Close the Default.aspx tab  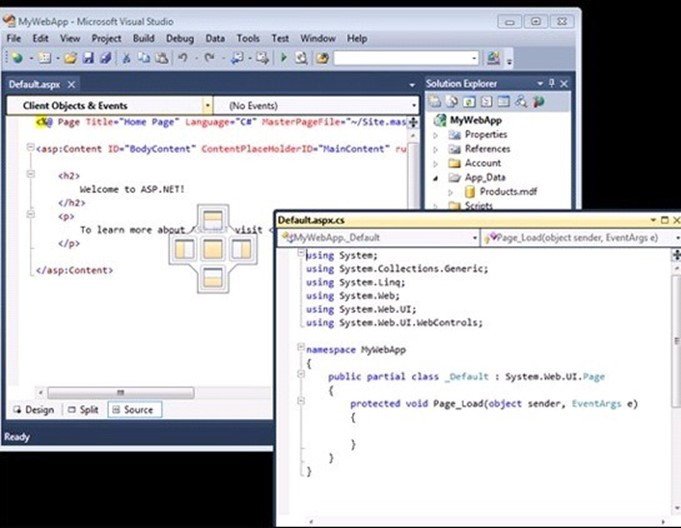[x=71, y=85]
